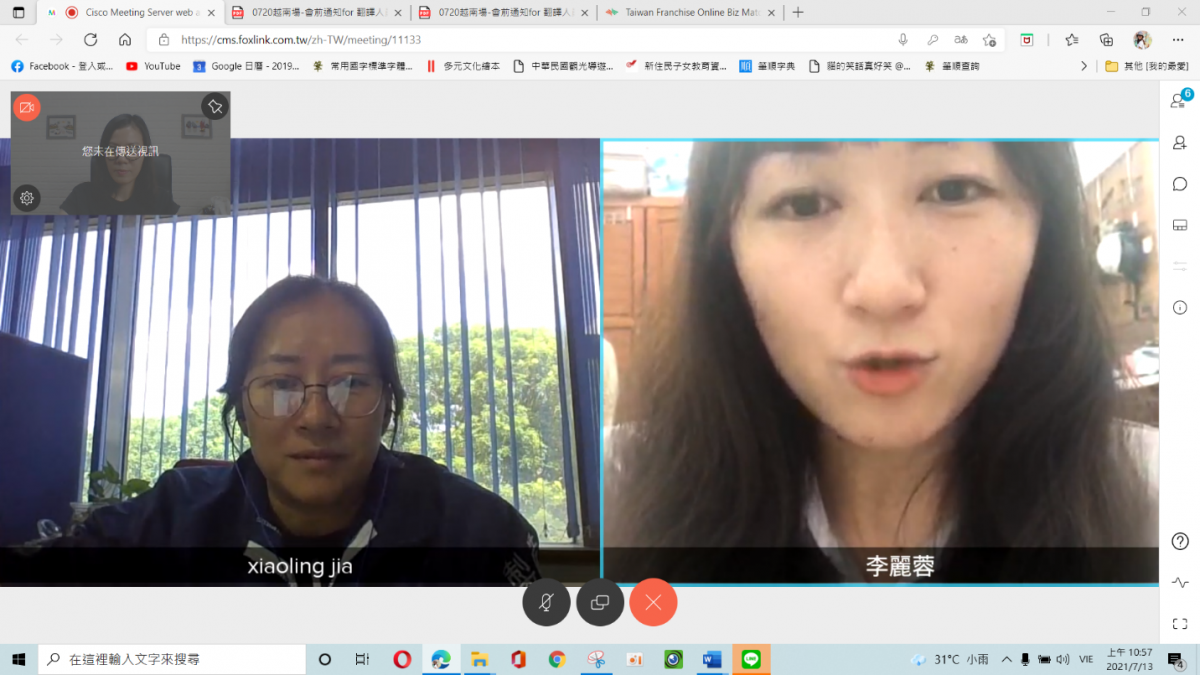Image resolution: width=1200 pixels, height=675 pixels.
Task: Show meeting information
Action: pos(1180,307)
